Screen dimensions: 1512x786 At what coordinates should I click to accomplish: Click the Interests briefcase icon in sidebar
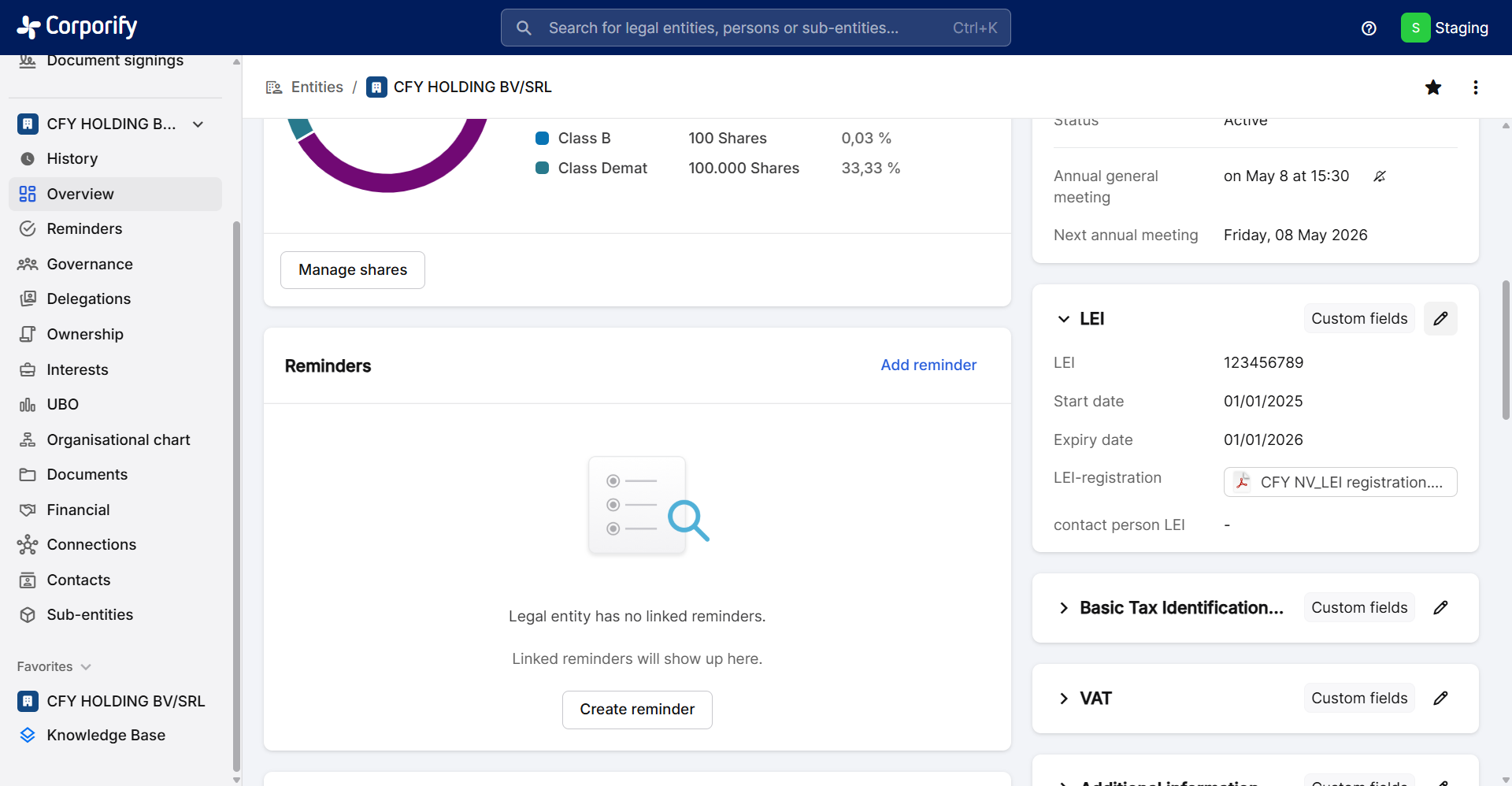coord(28,369)
